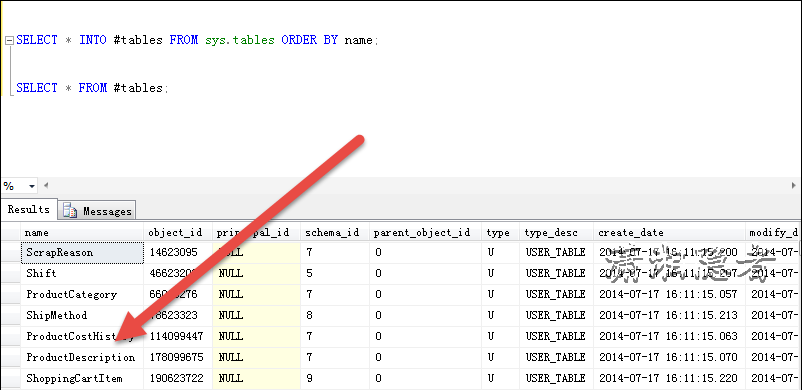This screenshot has height=390, width=802.
Task: Select the name column header
Action: 82,233
